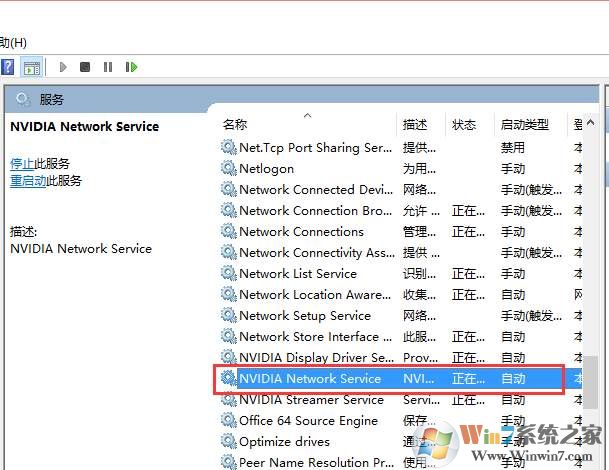The image size is (609, 470).
Task: Toggle the action pane toolbar icon
Action: coord(31,68)
